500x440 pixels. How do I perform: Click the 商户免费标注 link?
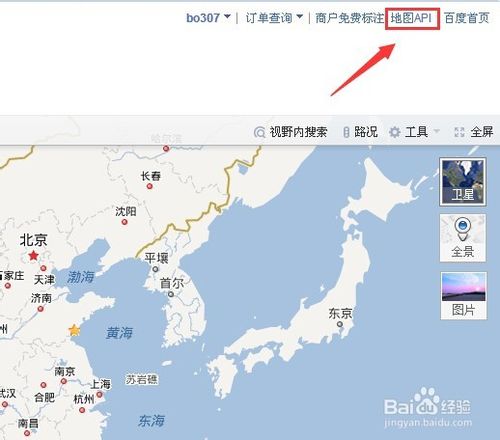tap(349, 18)
